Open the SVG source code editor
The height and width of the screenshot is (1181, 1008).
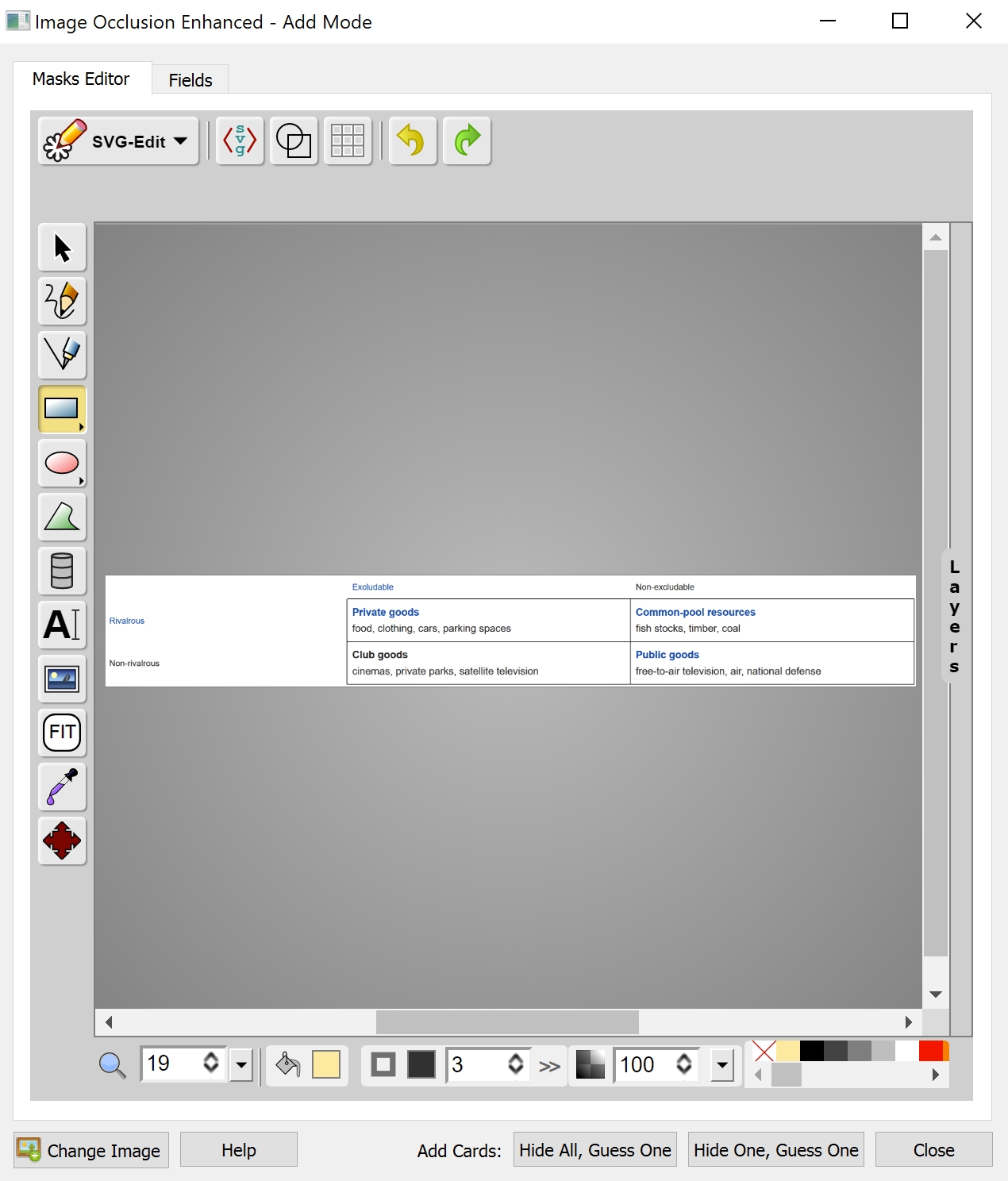(239, 140)
